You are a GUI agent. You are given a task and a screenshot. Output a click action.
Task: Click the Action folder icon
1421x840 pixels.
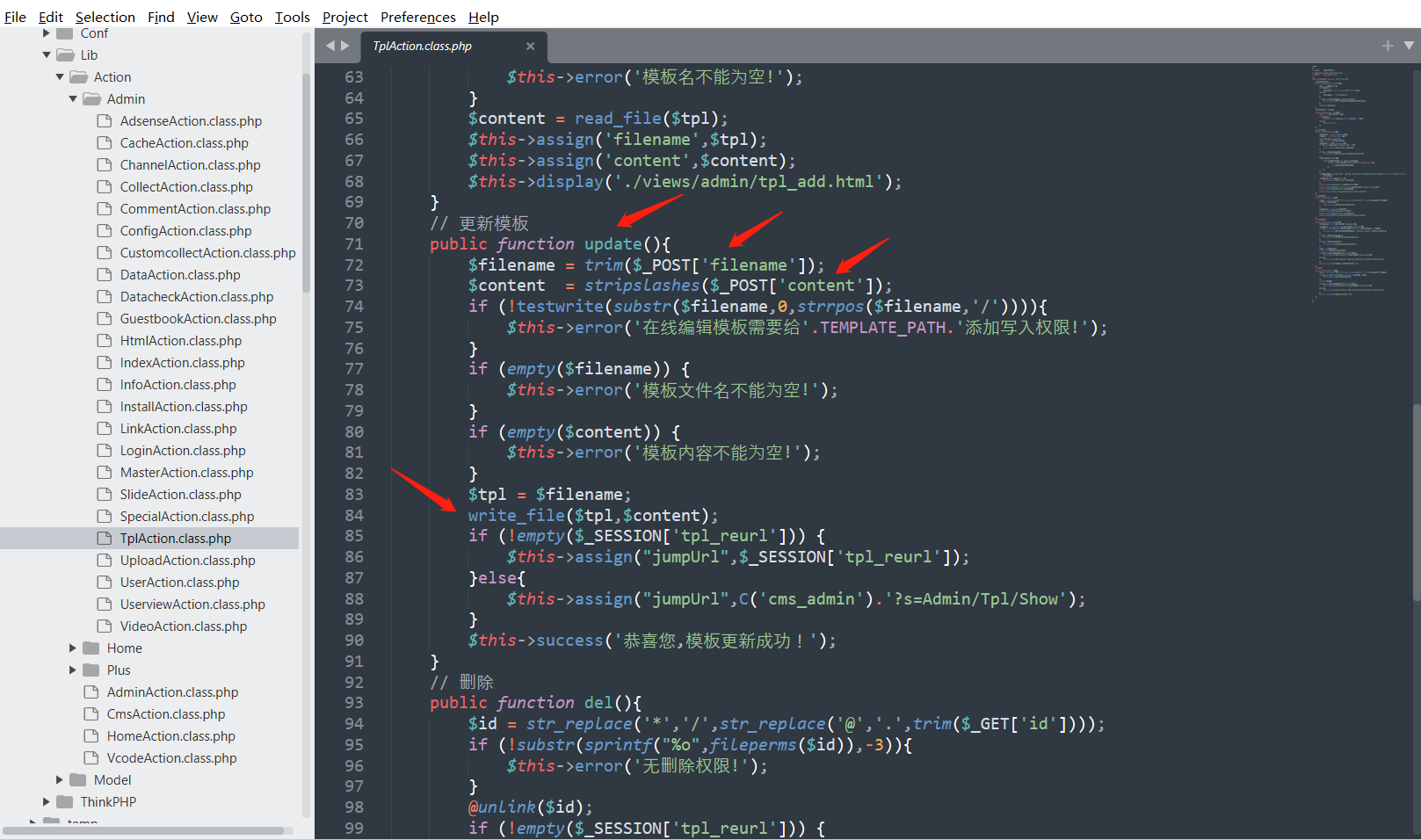tap(78, 77)
